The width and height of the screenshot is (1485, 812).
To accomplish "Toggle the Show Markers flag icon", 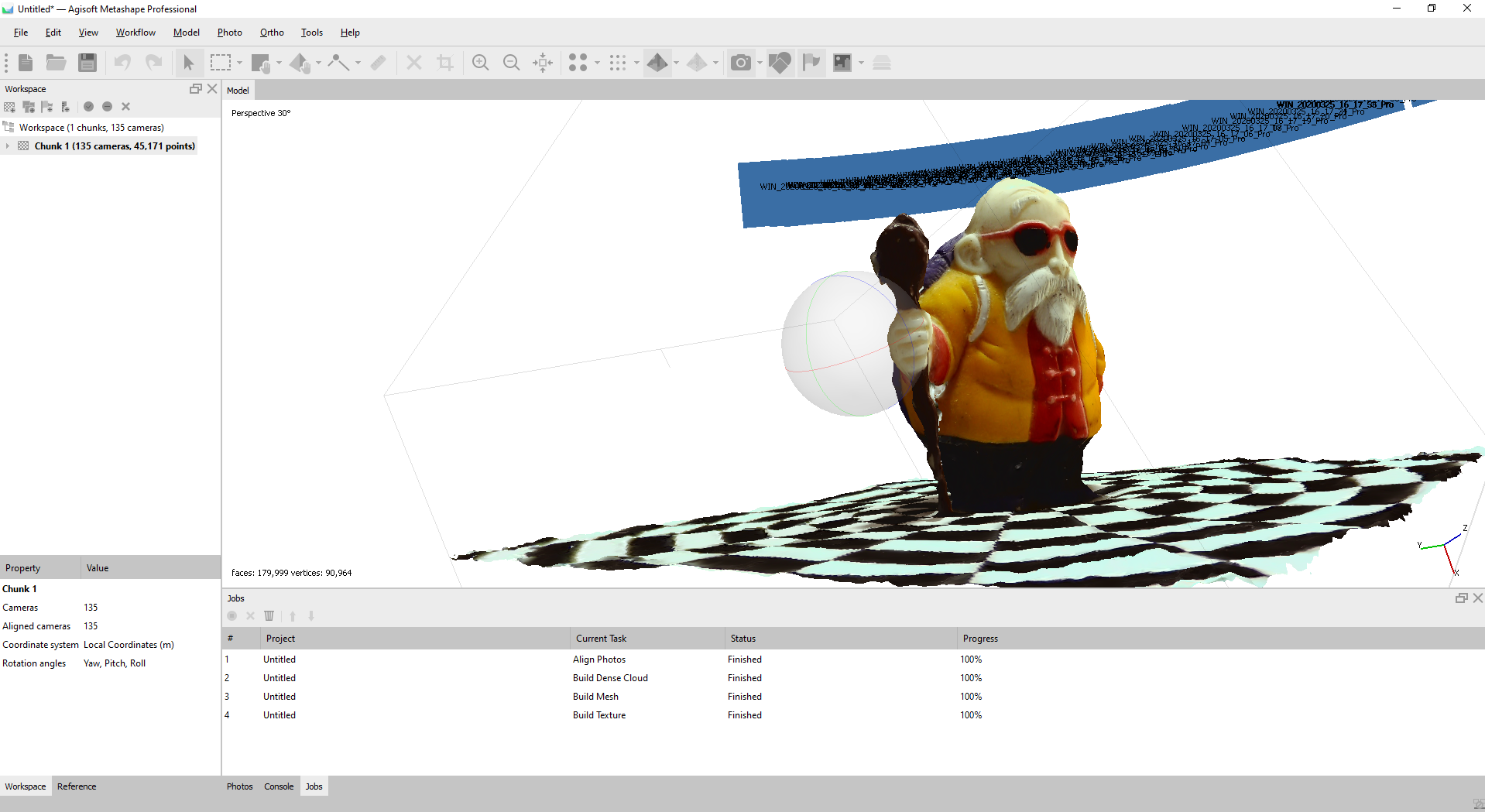I will 811,63.
